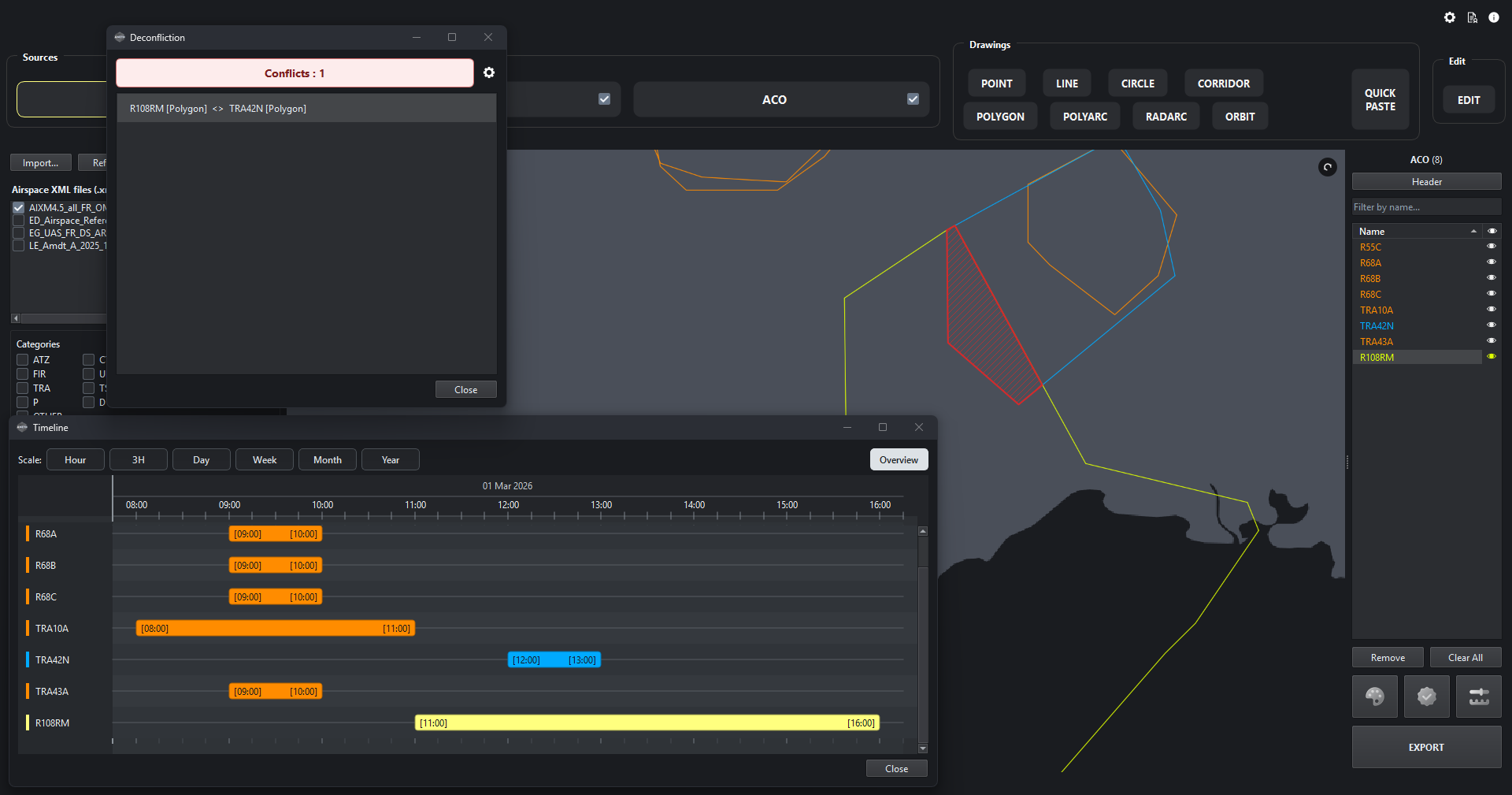Sort the ACO list by Name column
1512x795 pixels.
[1417, 231]
